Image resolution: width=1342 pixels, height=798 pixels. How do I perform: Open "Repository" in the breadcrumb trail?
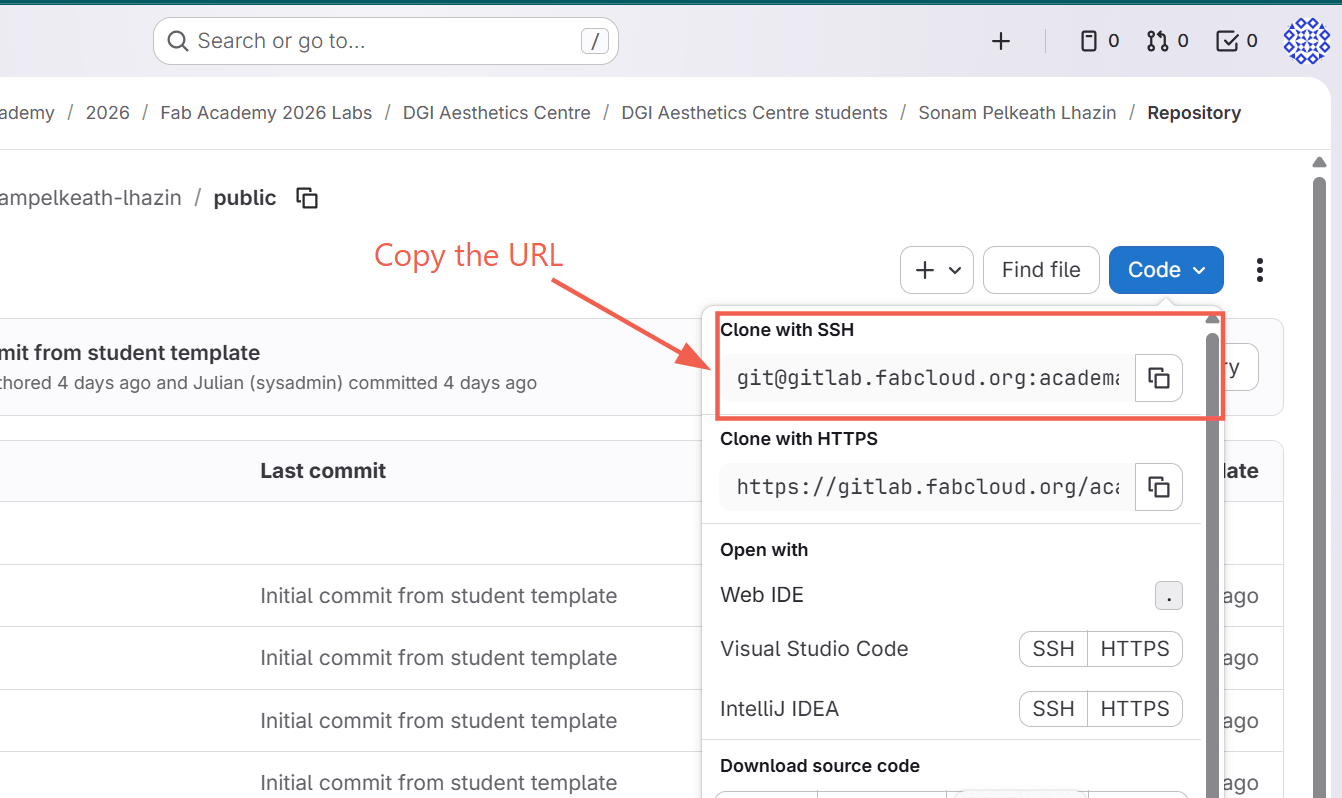click(x=1194, y=112)
